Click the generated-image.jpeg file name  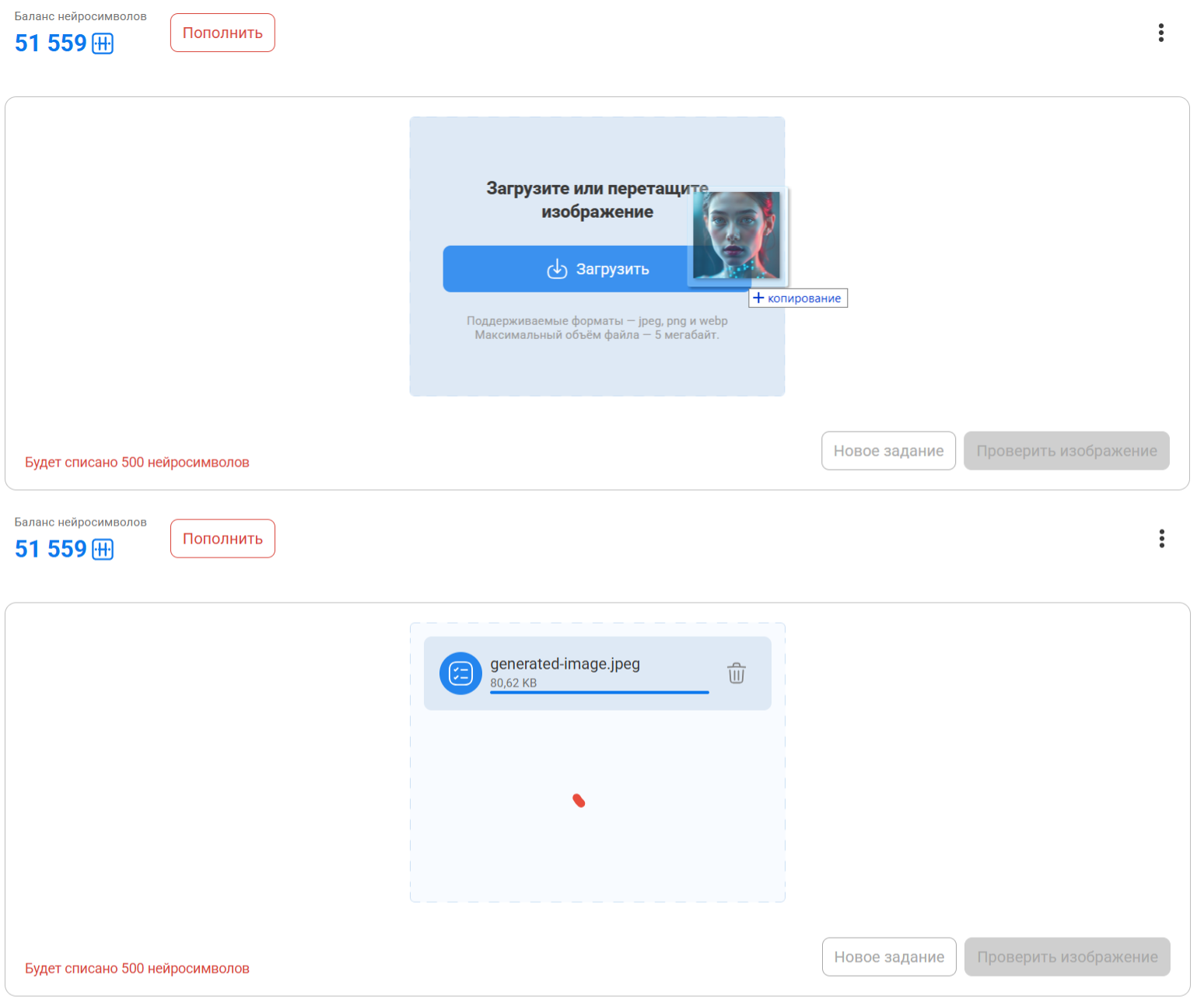click(565, 664)
